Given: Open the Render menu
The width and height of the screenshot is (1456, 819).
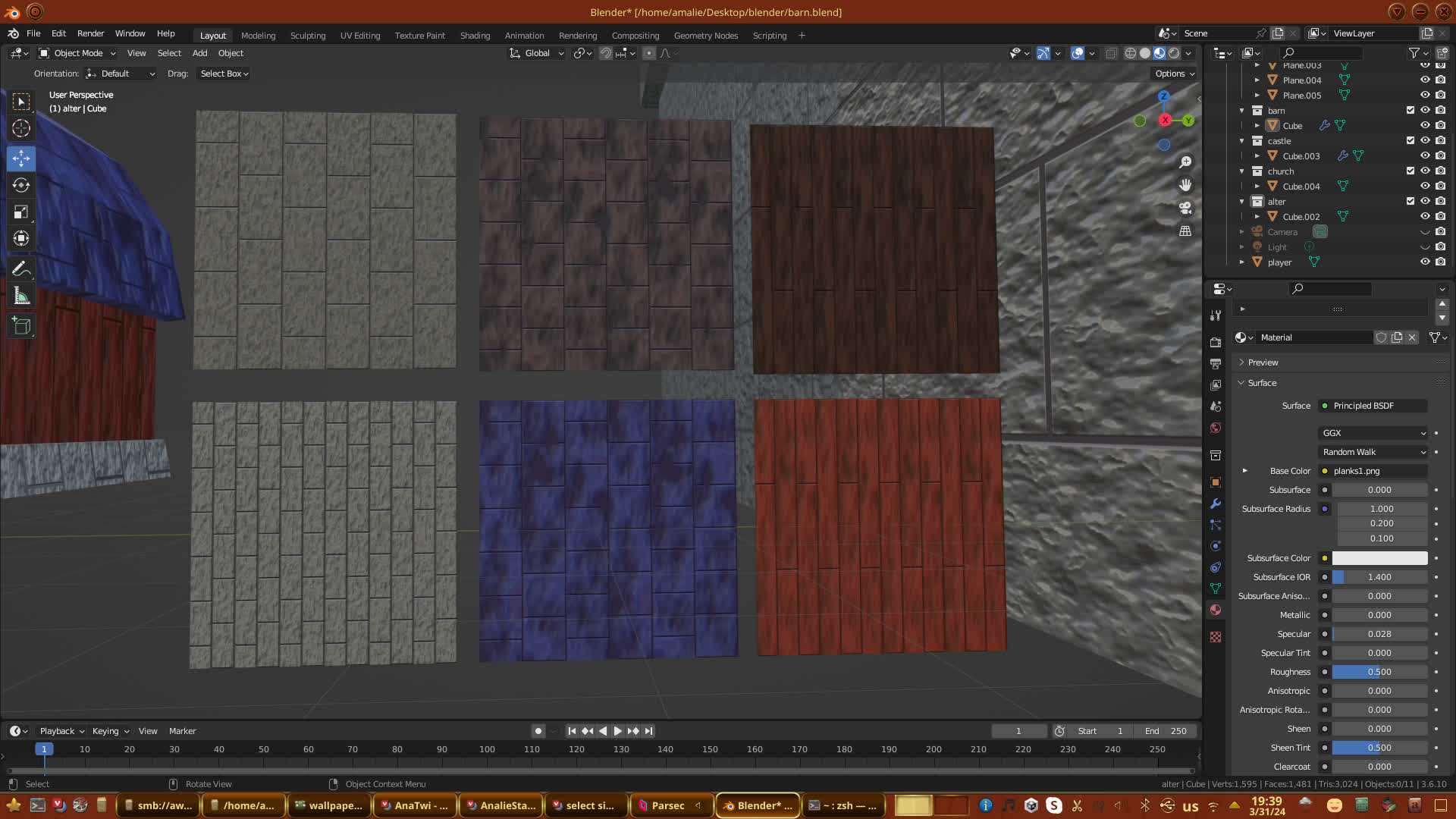Looking at the screenshot, I should tap(90, 33).
